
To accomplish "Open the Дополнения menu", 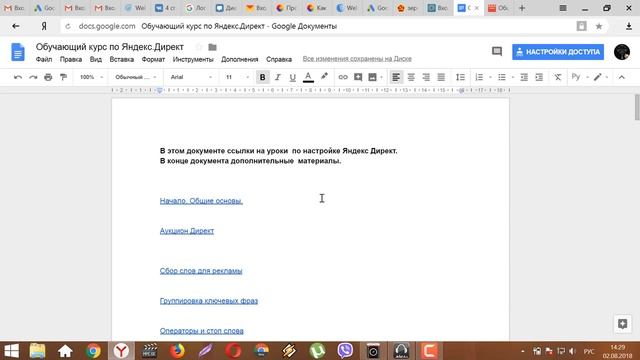I will tap(240, 59).
